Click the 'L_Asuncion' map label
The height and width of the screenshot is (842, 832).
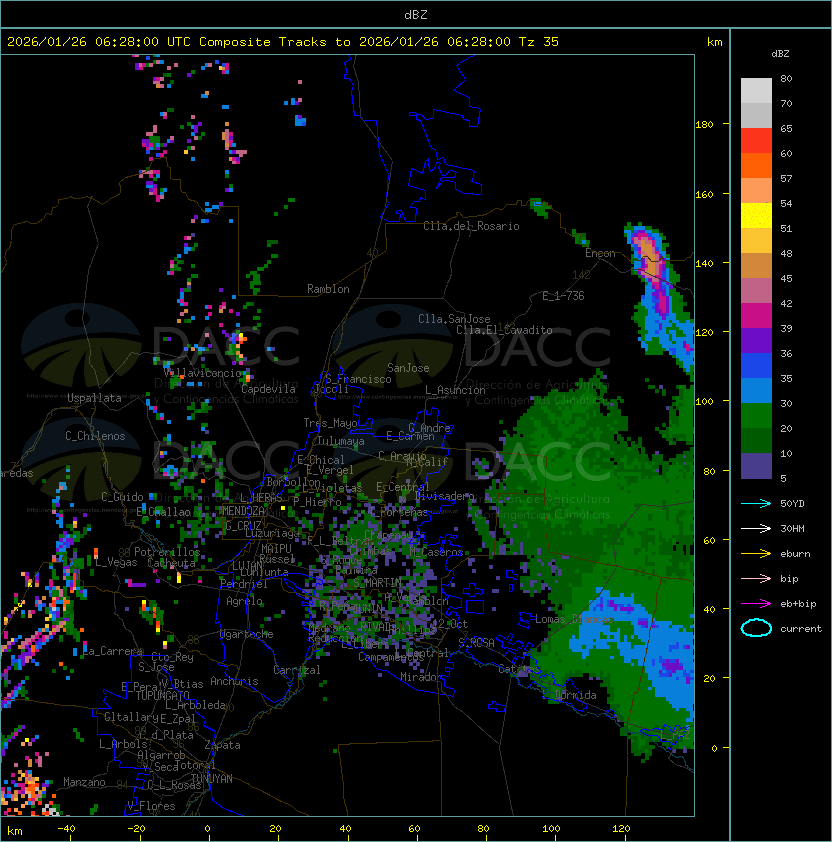pos(455,390)
